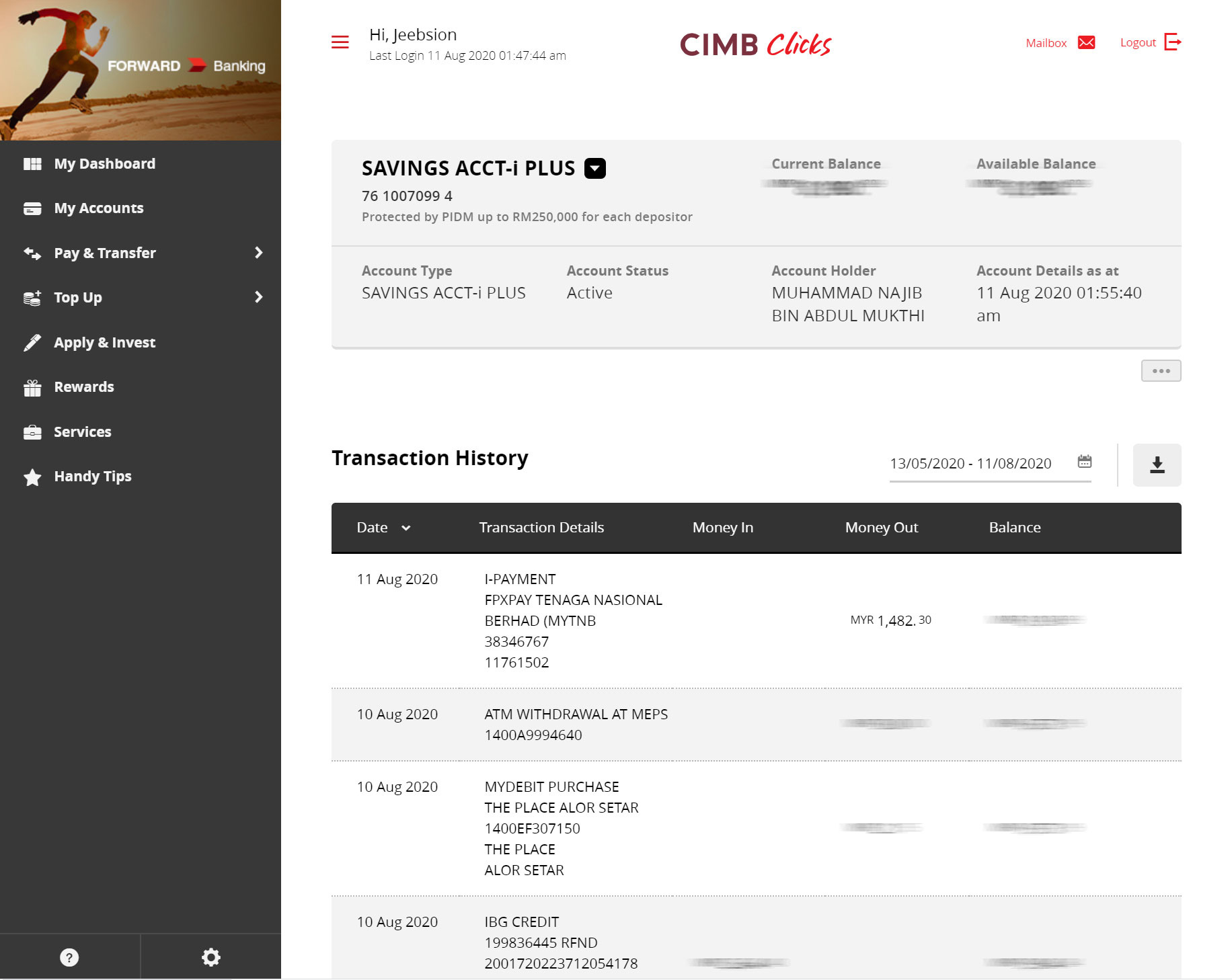This screenshot has width=1232, height=980.
Task: Click the transaction date range field
Action: pos(991,463)
